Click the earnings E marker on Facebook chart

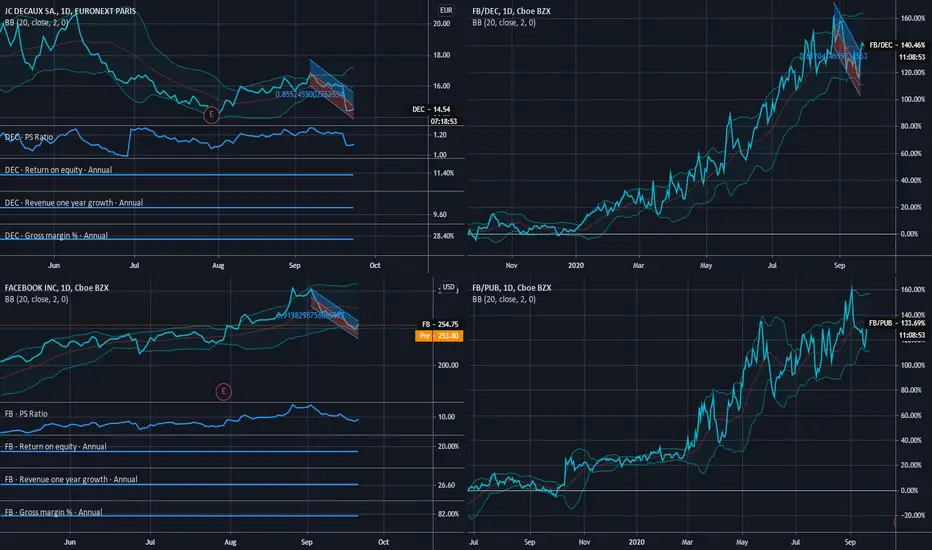coord(223,391)
